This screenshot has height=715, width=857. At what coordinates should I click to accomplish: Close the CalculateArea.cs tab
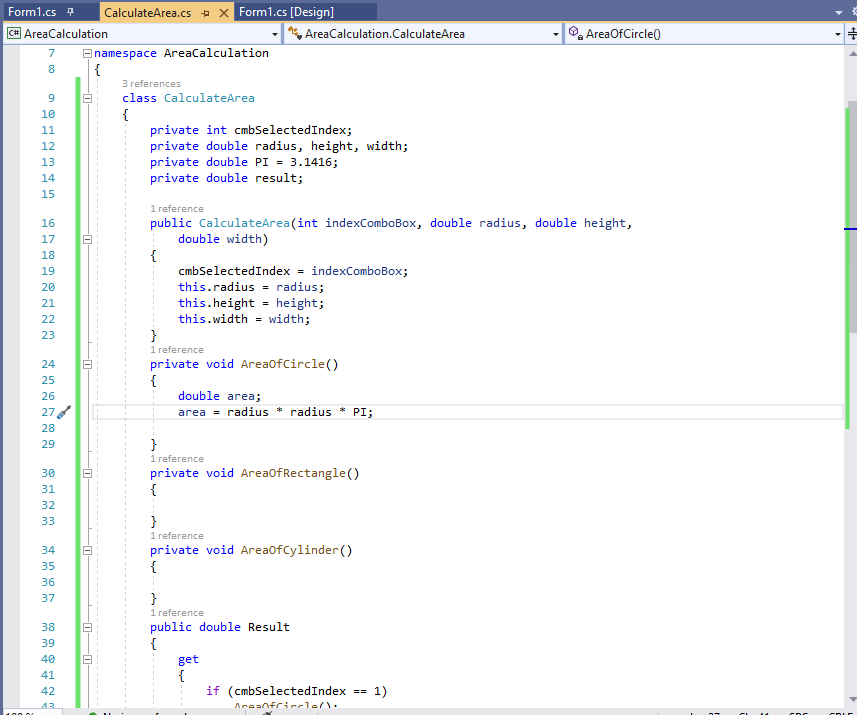tap(224, 13)
